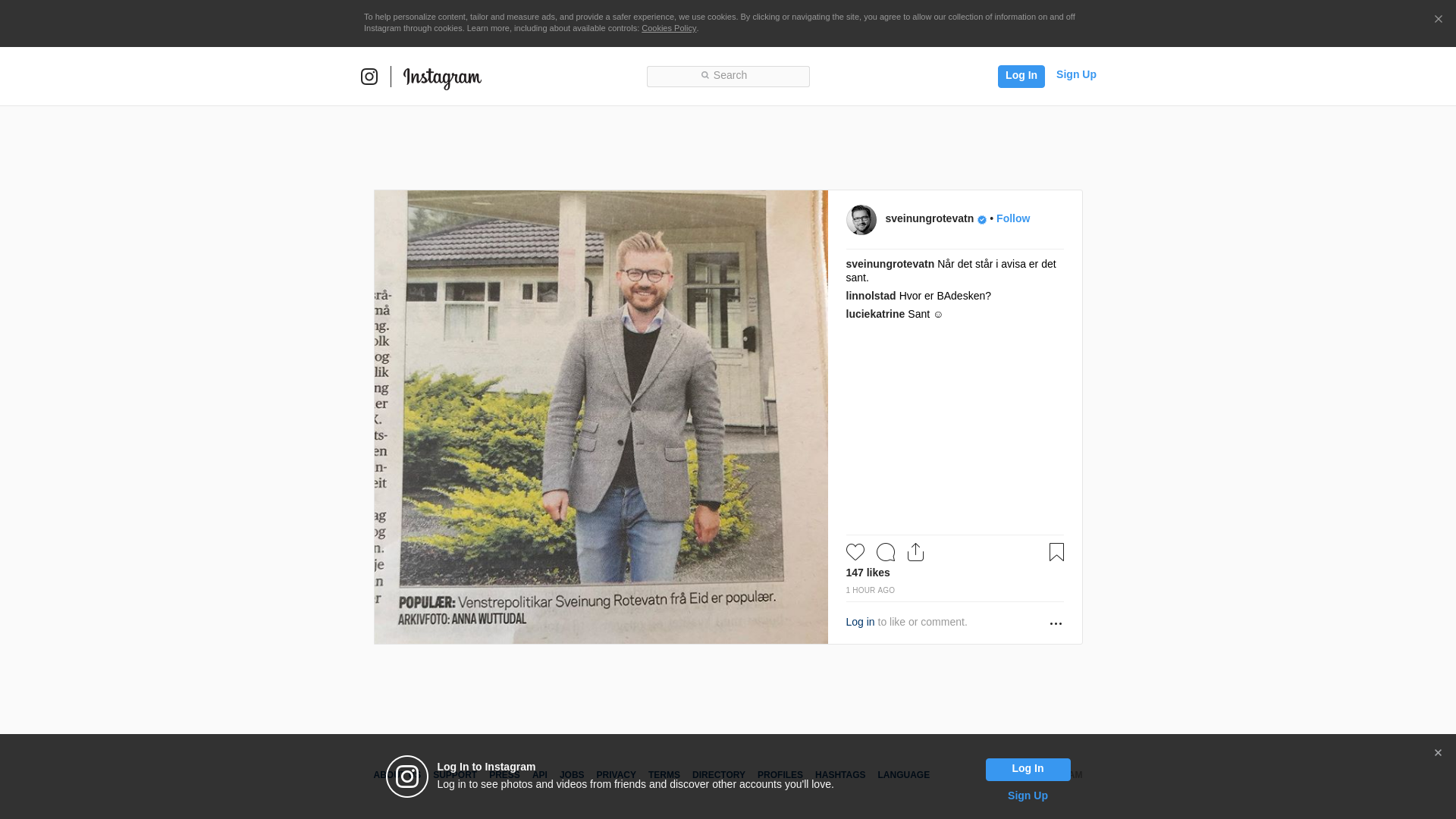The image size is (1456, 819).
Task: Close the Log In to Instagram banner
Action: pos(1438,753)
